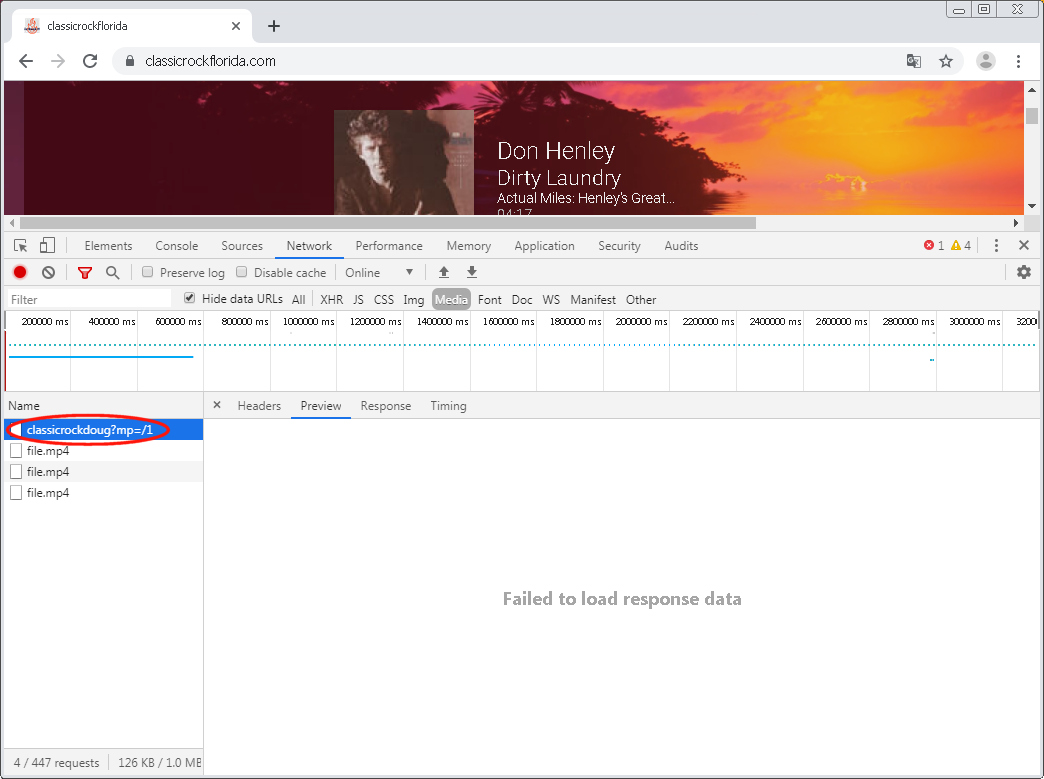Open Chrome's three-dot menu

(x=1018, y=61)
